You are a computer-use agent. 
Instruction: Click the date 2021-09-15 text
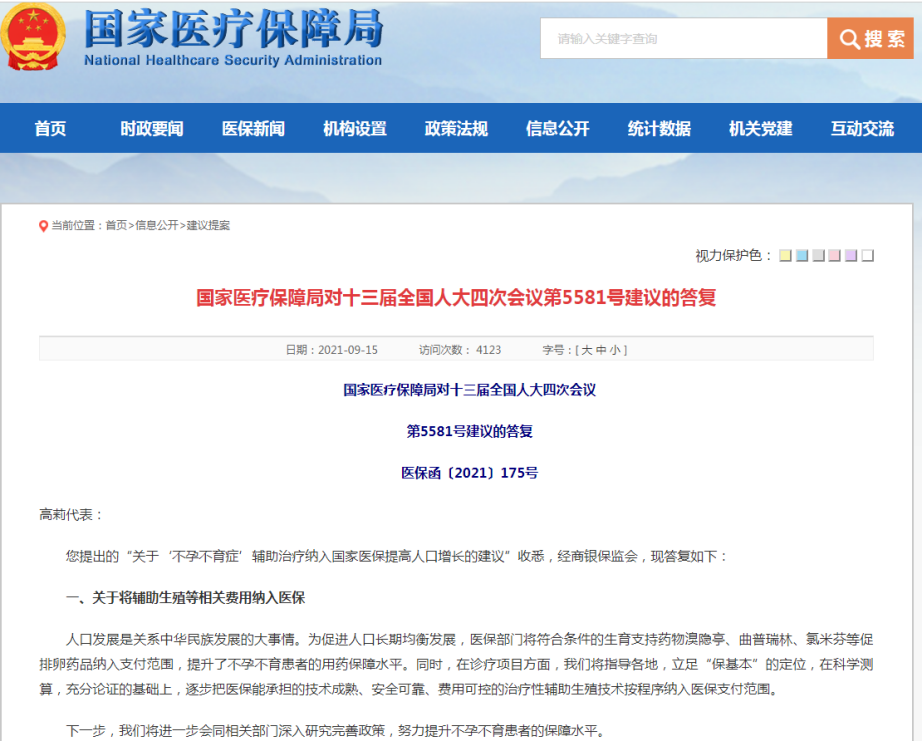click(348, 350)
